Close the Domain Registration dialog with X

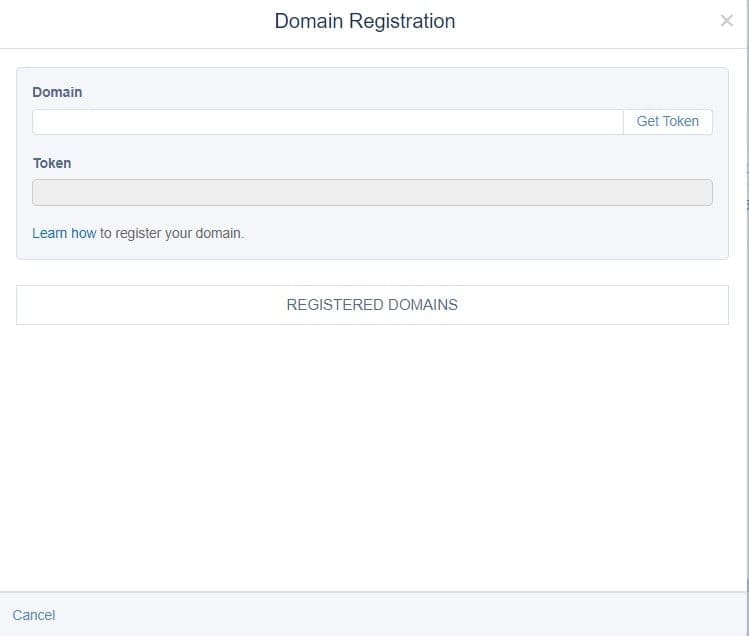coord(726,21)
